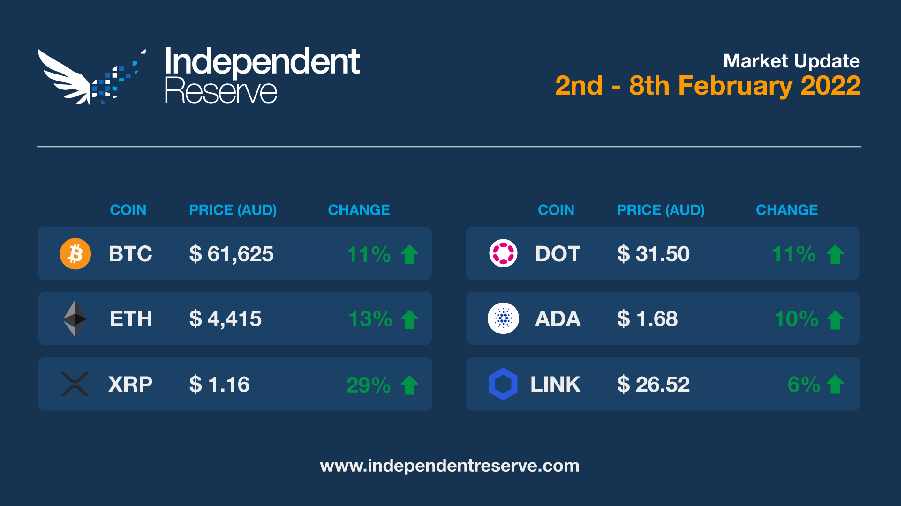Viewport: 901px width, 506px height.
Task: Click the green up arrow beside ETH 13%
Action: (409, 319)
